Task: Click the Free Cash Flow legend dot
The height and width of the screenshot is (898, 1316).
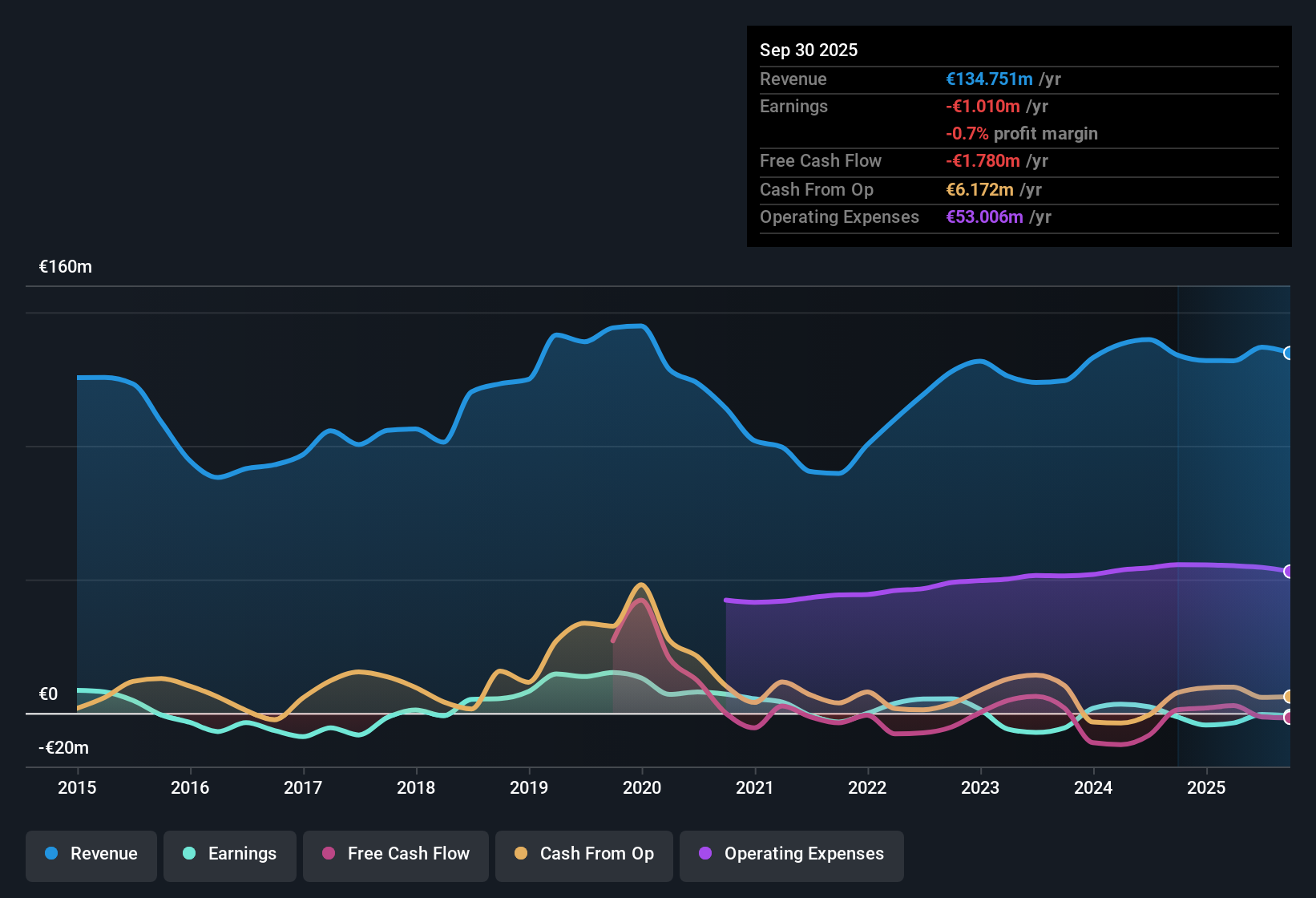Action: [x=329, y=854]
